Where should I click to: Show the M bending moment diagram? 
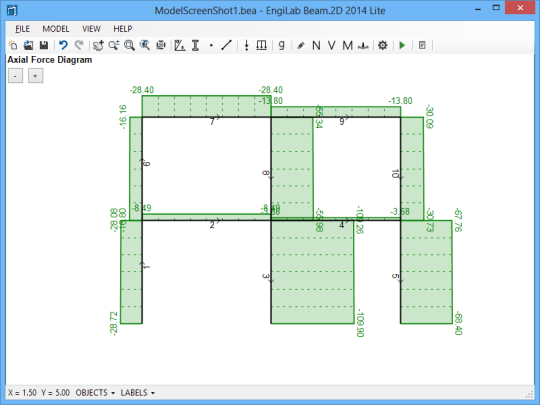(x=347, y=45)
